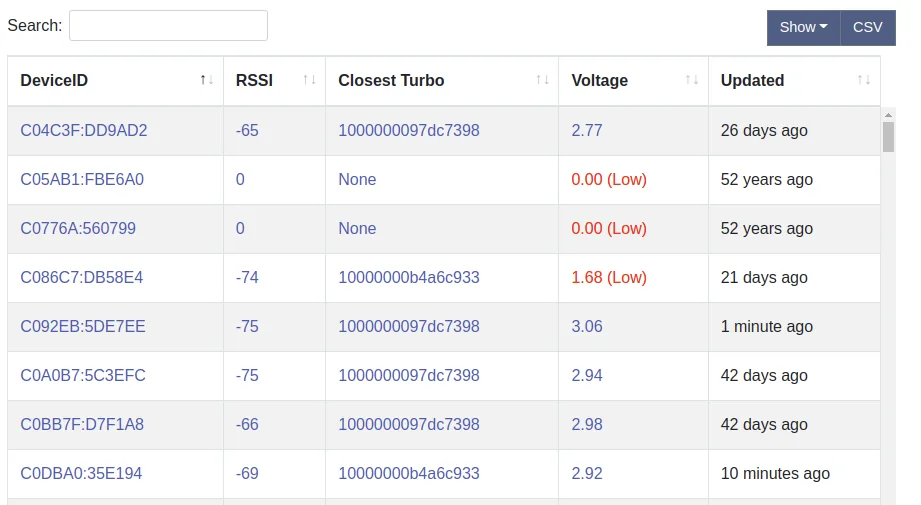Click turbo 10000000b4a6c933 in C086C7:DB58E4 row
This screenshot has width=921, height=505.
pos(409,277)
